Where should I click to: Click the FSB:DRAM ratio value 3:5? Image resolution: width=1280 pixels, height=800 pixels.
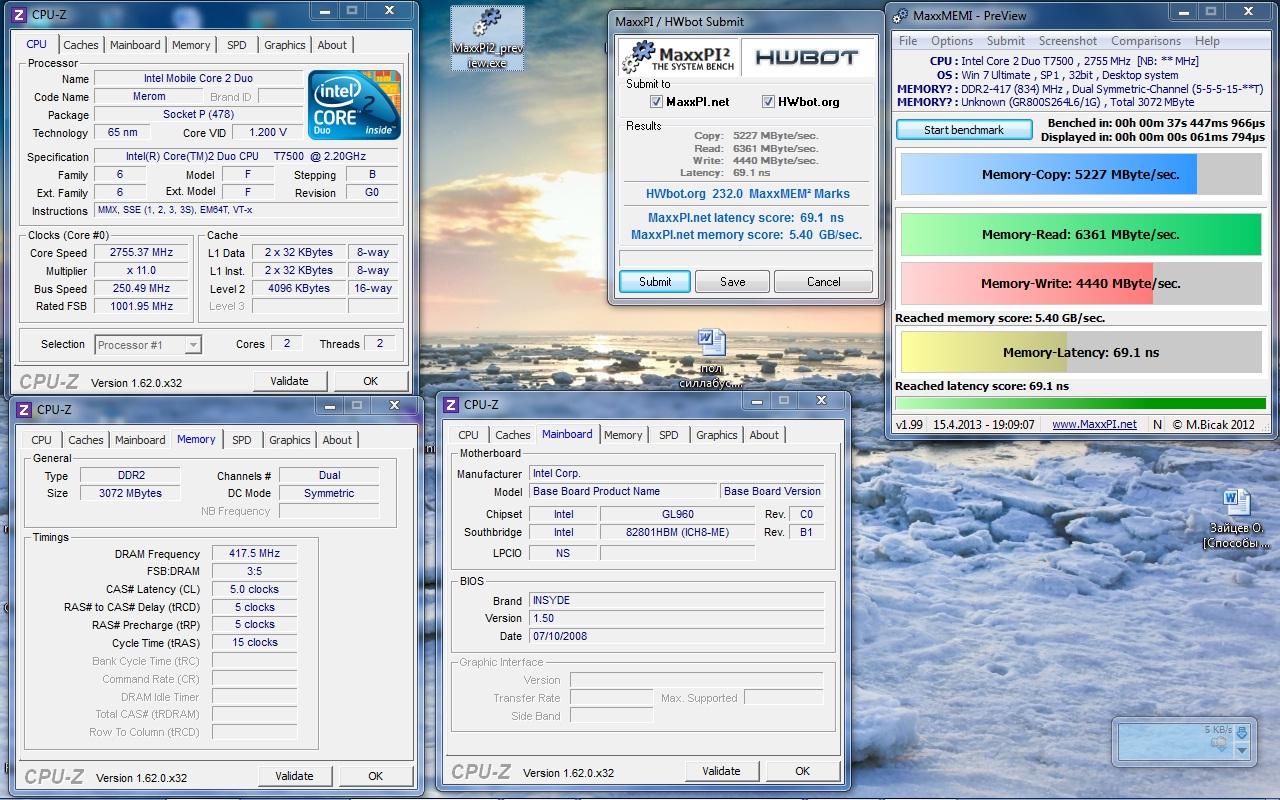[x=254, y=571]
